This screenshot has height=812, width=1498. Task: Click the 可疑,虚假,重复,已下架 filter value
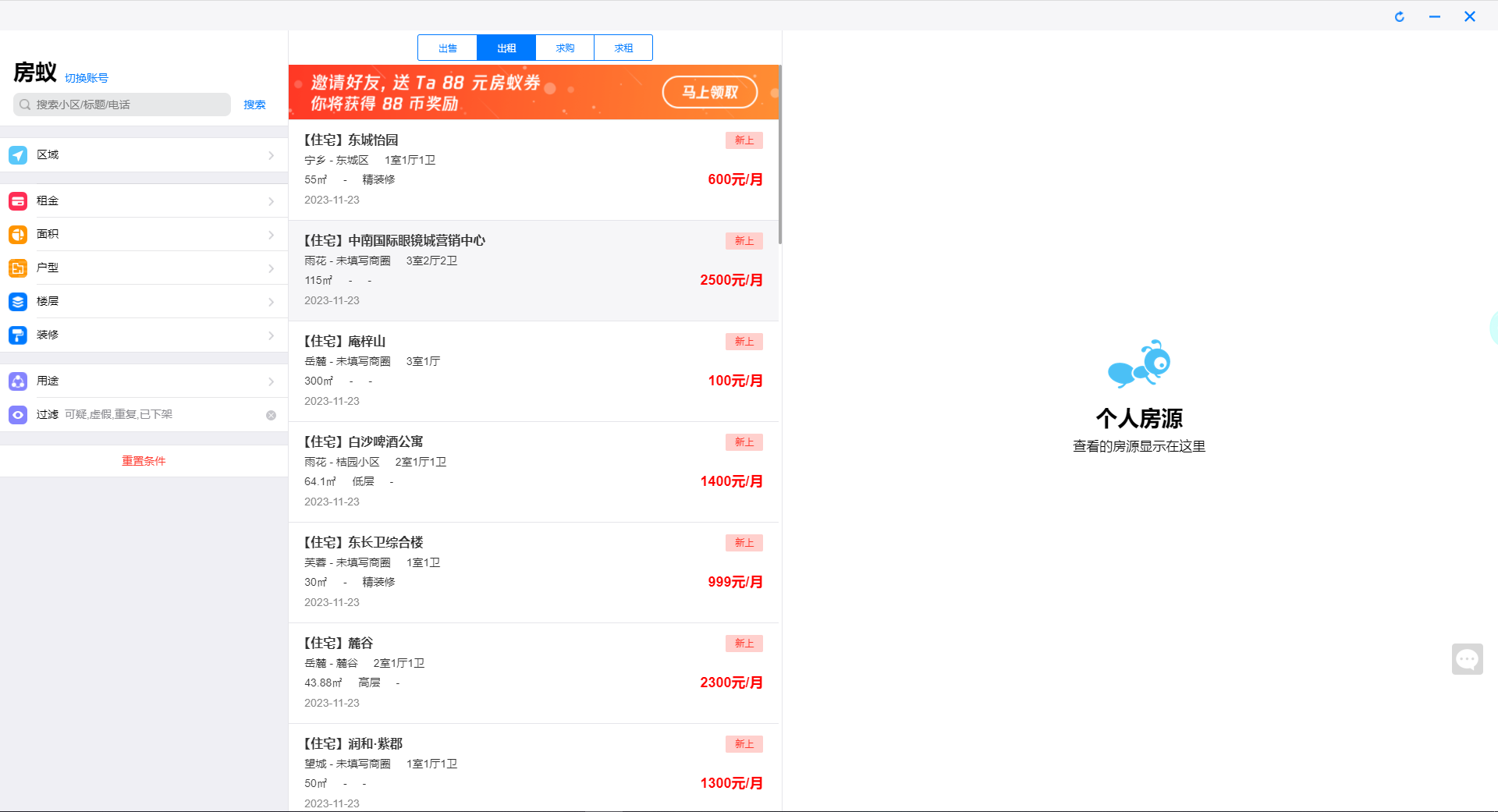[x=119, y=415]
